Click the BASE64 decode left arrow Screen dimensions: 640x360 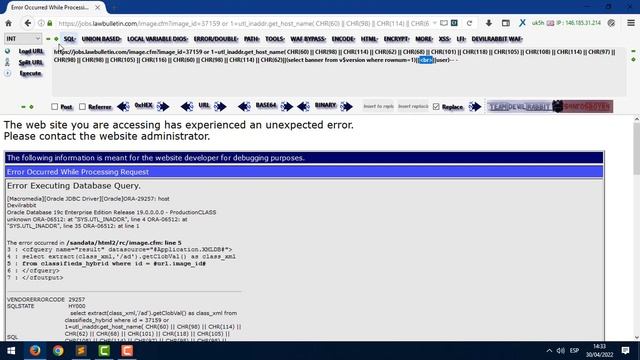244,107
